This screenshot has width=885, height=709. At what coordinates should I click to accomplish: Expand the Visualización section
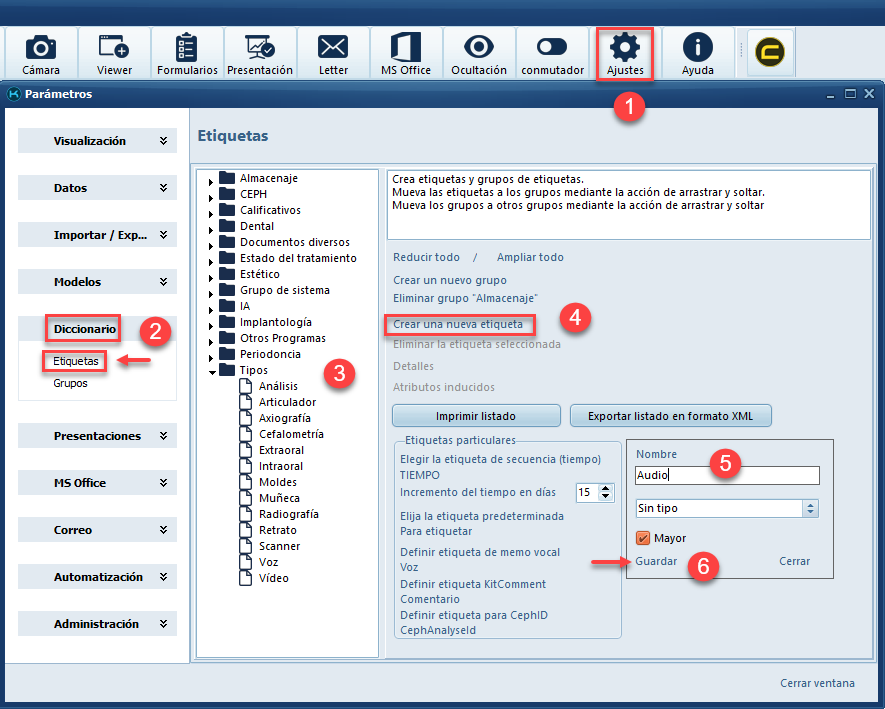tap(97, 141)
